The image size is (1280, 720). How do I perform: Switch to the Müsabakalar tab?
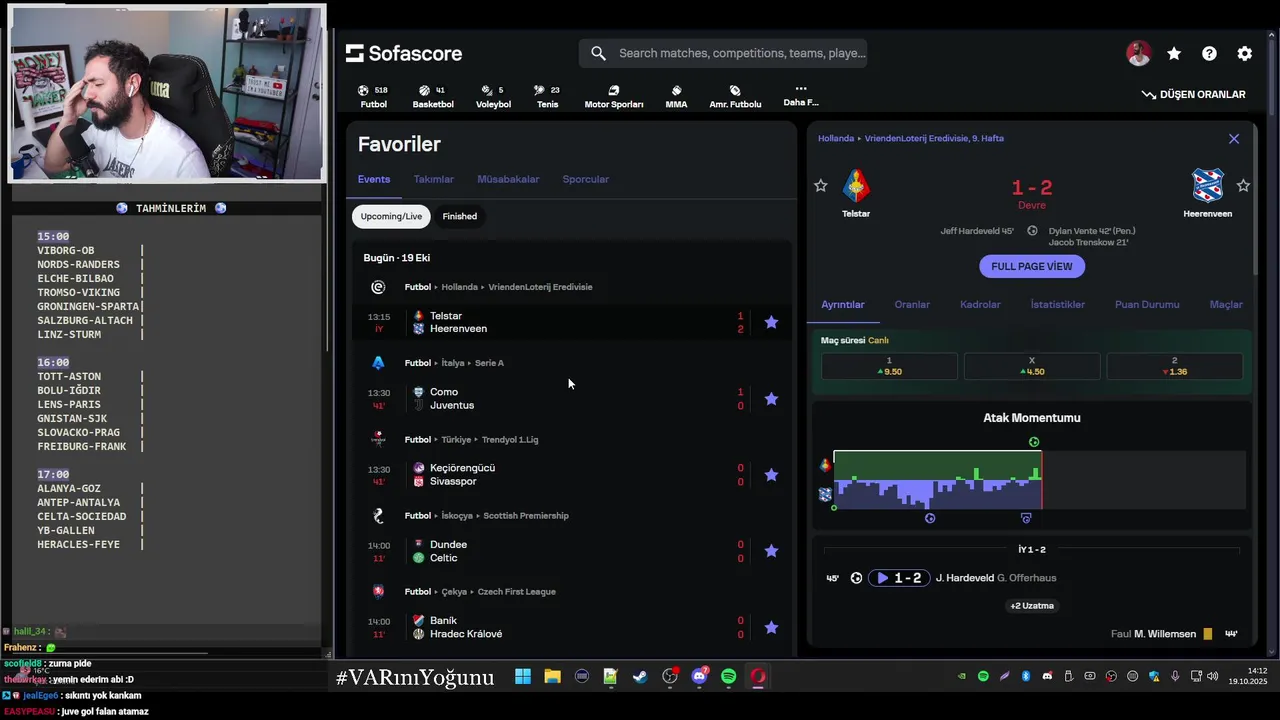(508, 179)
